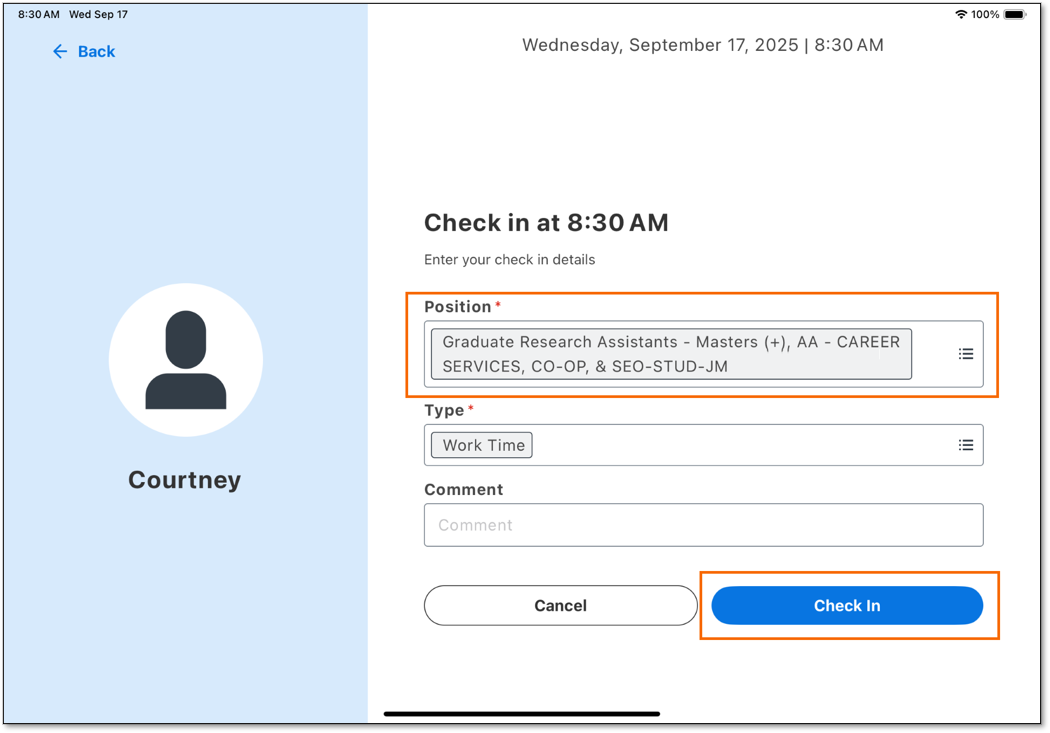Screen dimensions: 1050x733
Task: Select the Graduate Research Assistants position chip
Action: pyautogui.click(x=671, y=353)
